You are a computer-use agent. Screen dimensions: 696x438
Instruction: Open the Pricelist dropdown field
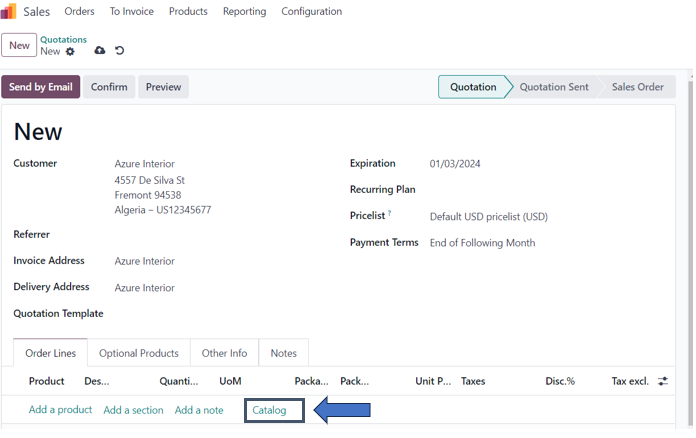pyautogui.click(x=488, y=217)
